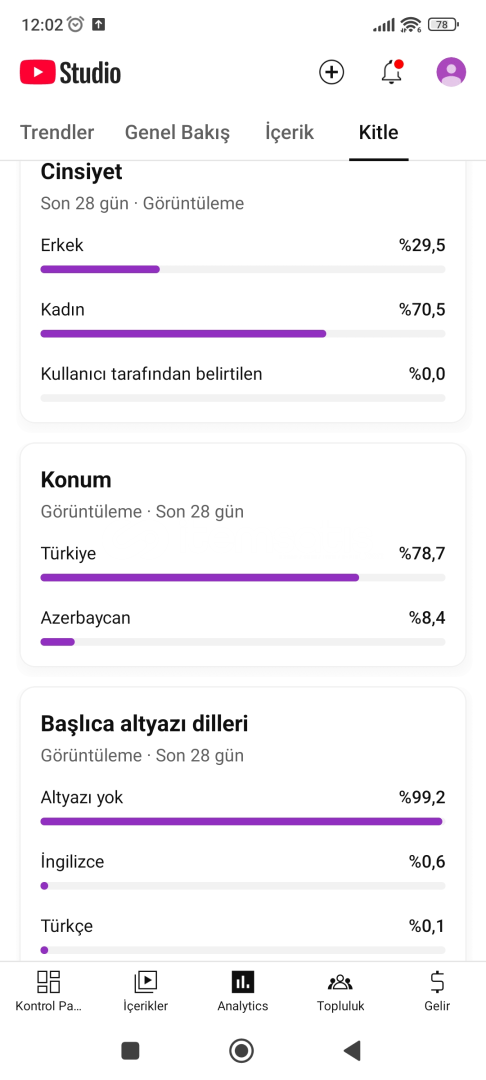
Task: Switch to the Trendler tab
Action: pyautogui.click(x=57, y=132)
